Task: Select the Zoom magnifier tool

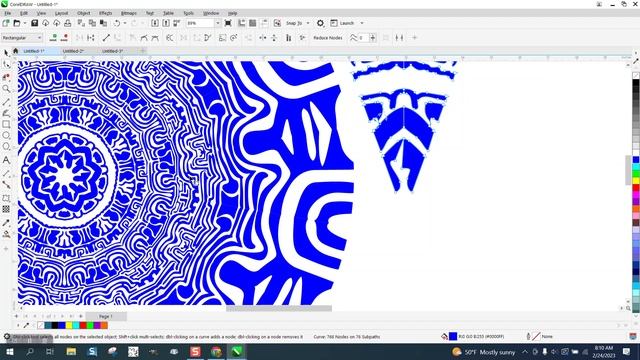Action: [x=6, y=89]
